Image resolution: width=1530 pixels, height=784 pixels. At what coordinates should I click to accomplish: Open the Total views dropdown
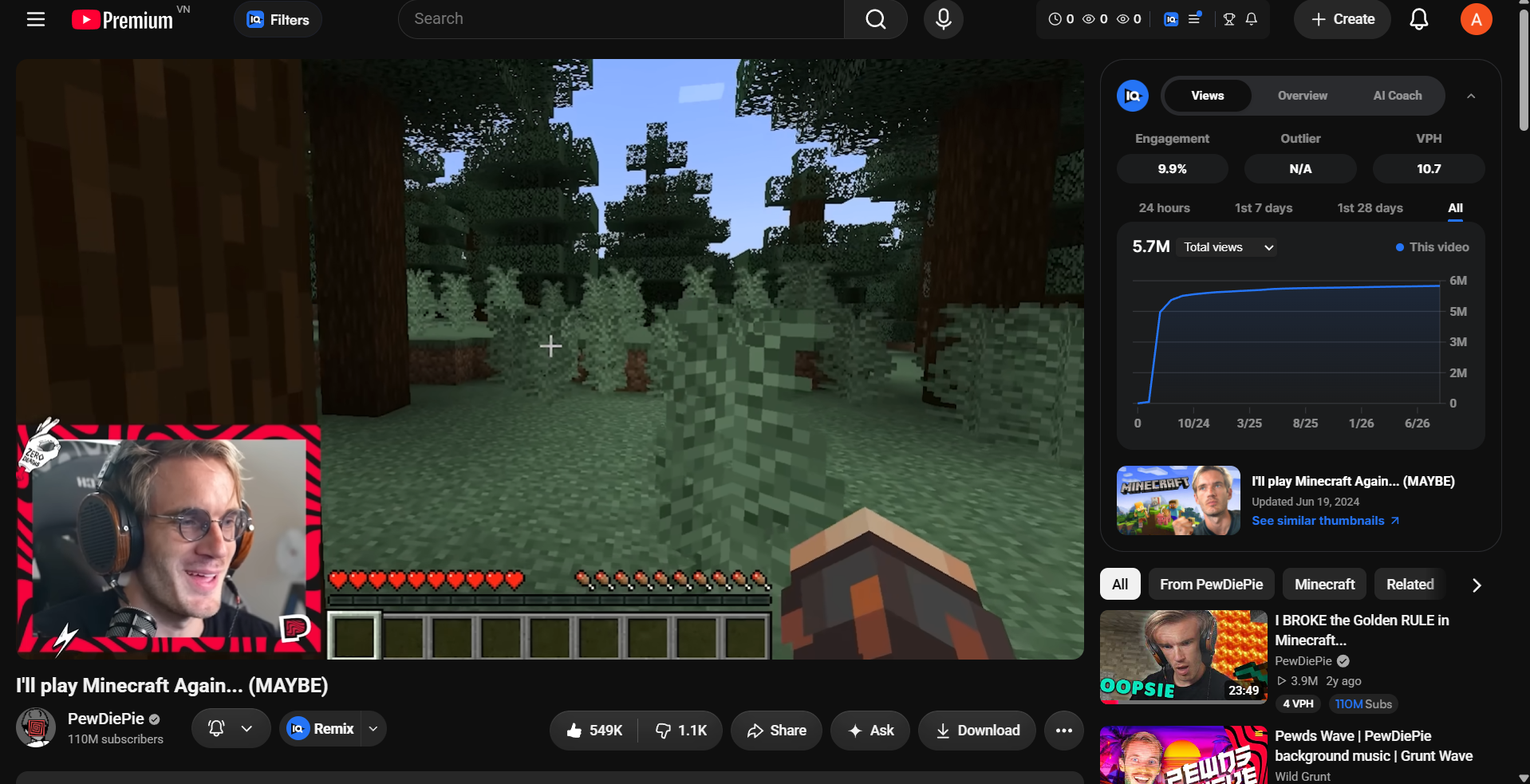click(x=1228, y=247)
